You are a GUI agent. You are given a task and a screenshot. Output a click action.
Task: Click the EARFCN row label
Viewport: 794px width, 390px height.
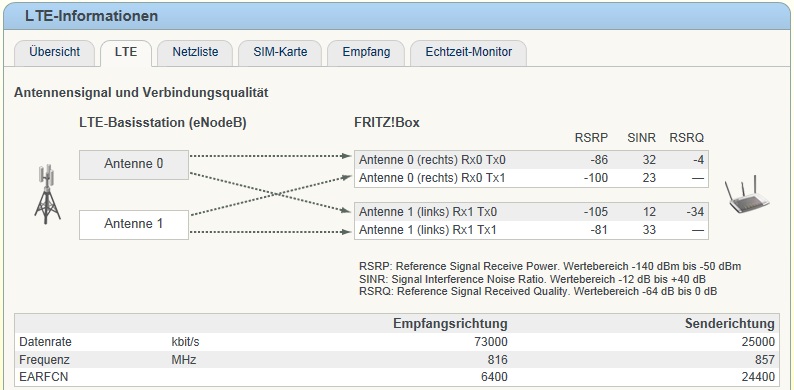pos(44,377)
